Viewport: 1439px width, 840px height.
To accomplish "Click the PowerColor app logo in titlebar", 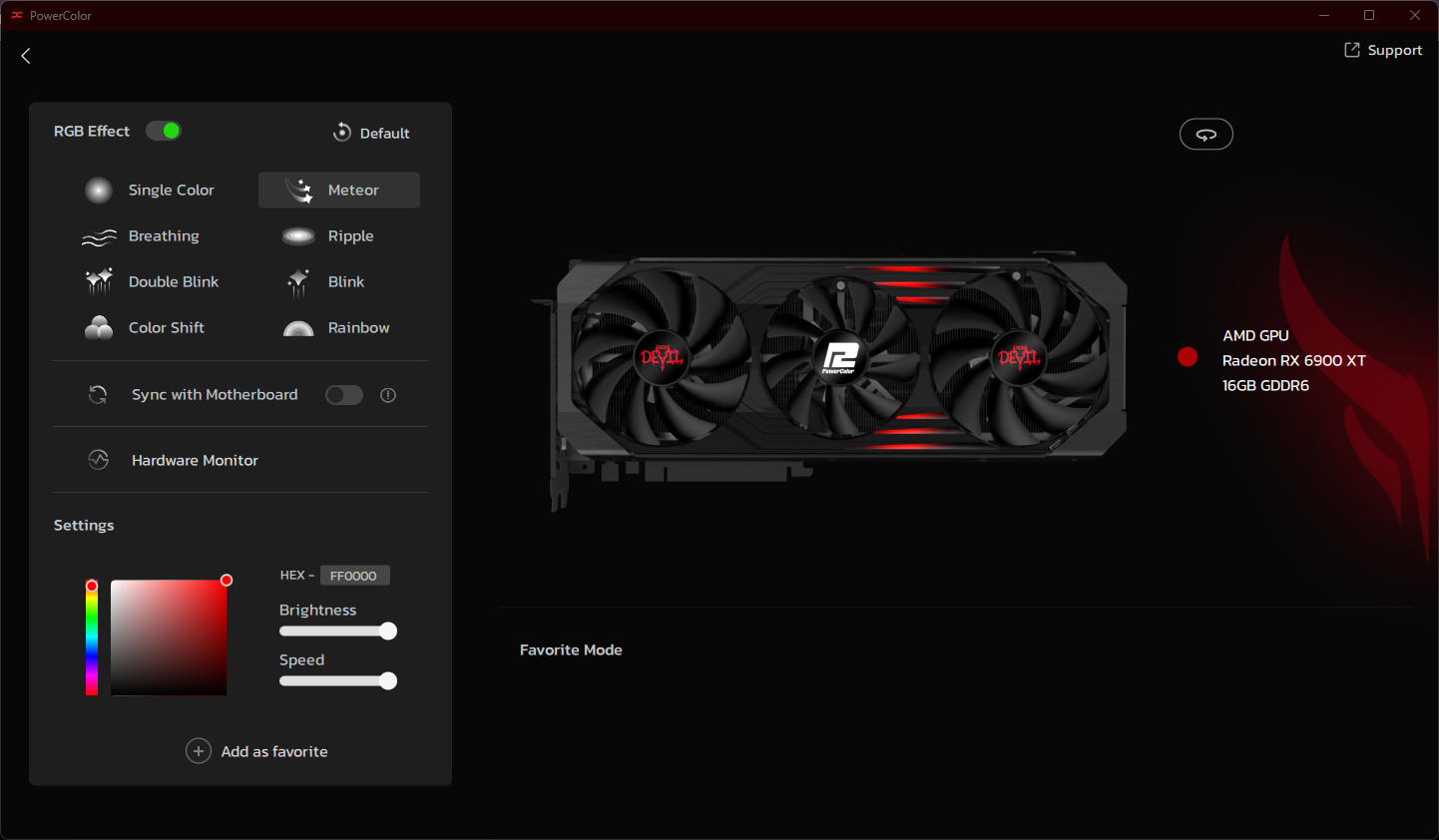I will (x=16, y=15).
